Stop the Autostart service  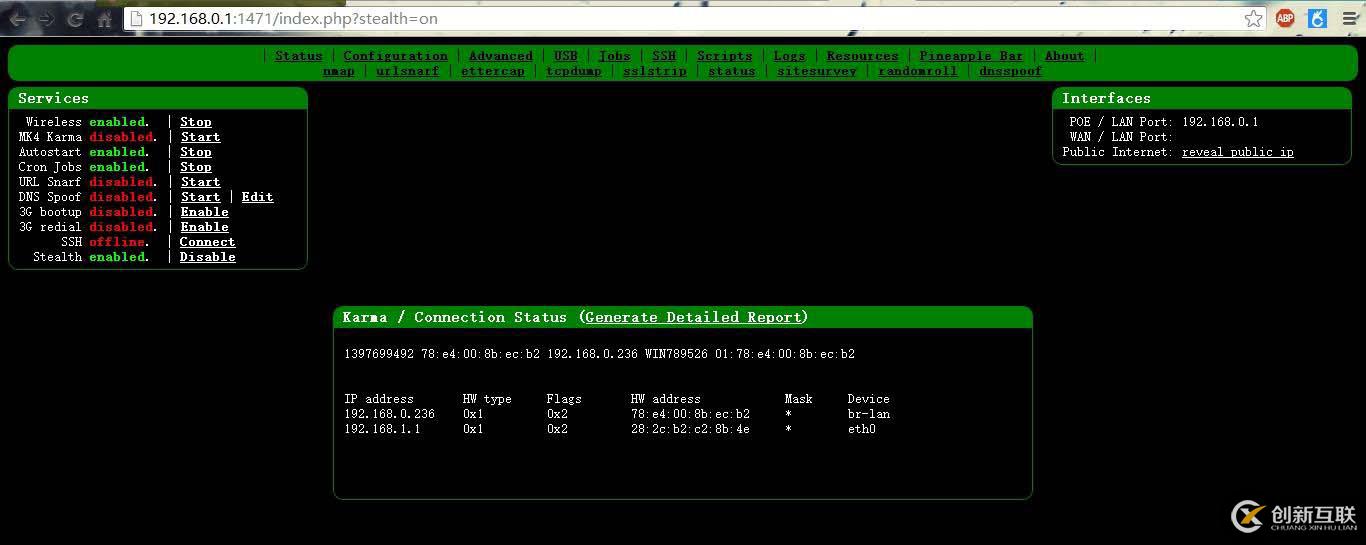pyautogui.click(x=196, y=152)
